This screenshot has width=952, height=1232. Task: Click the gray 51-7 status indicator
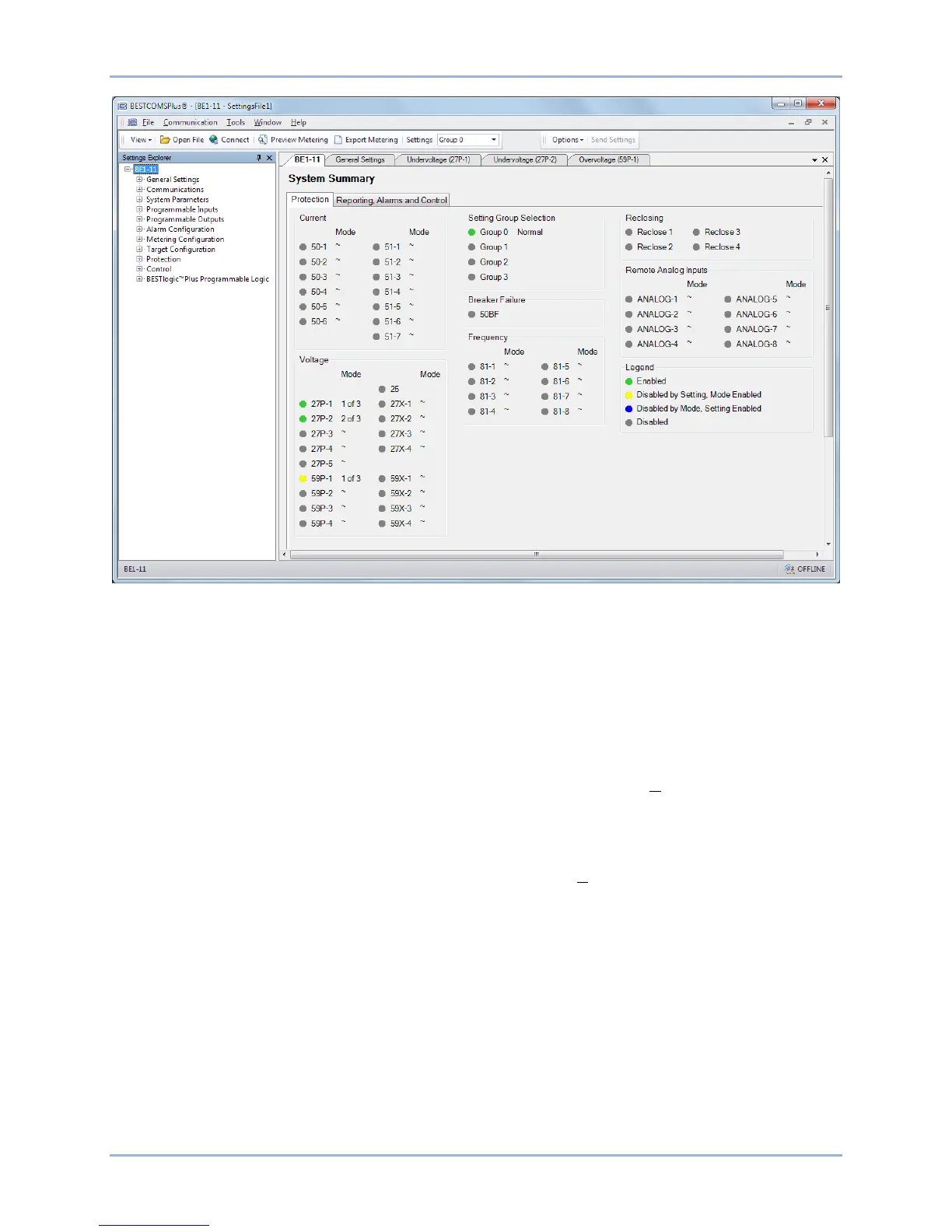coord(376,337)
